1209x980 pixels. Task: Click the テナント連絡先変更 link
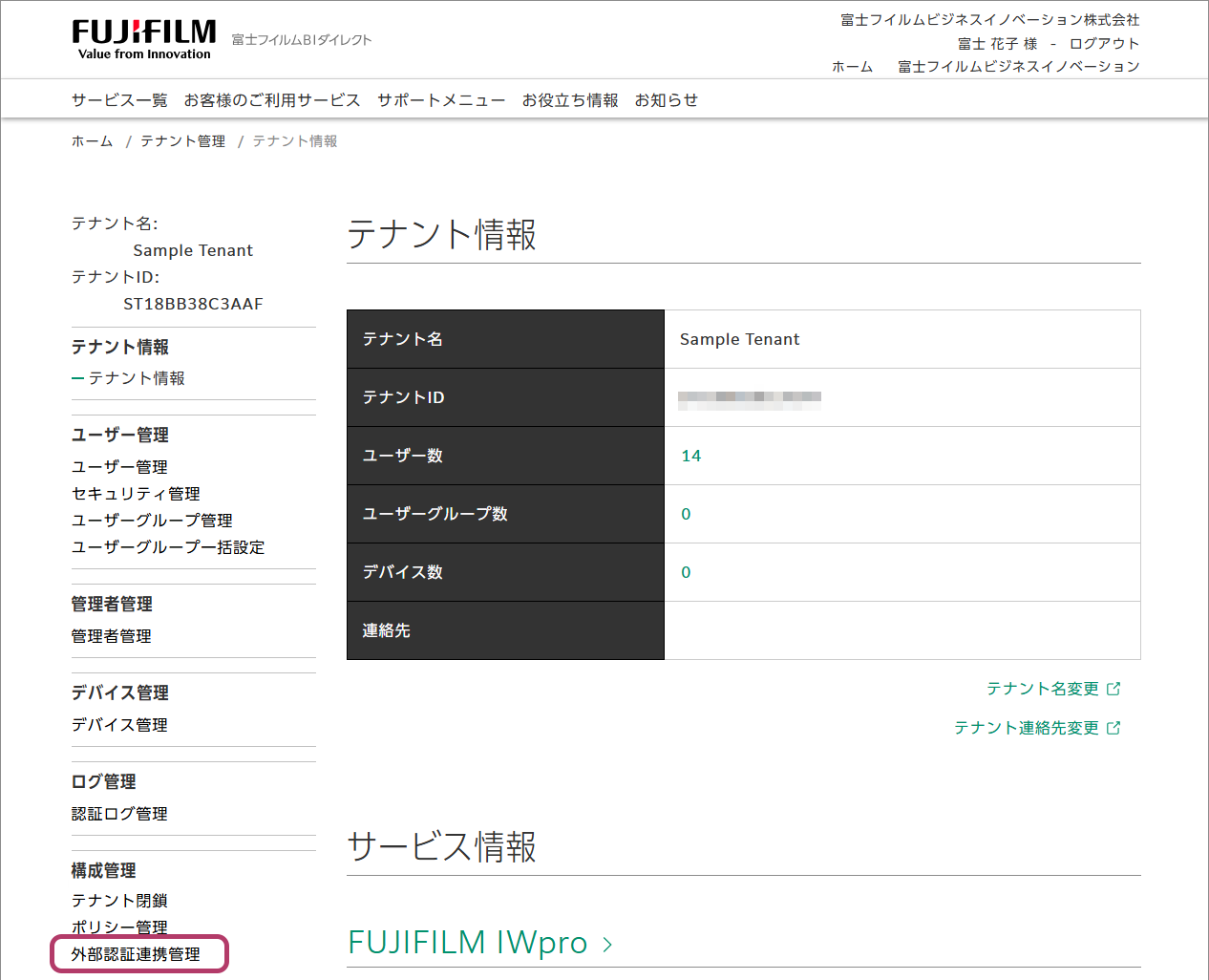point(1027,728)
